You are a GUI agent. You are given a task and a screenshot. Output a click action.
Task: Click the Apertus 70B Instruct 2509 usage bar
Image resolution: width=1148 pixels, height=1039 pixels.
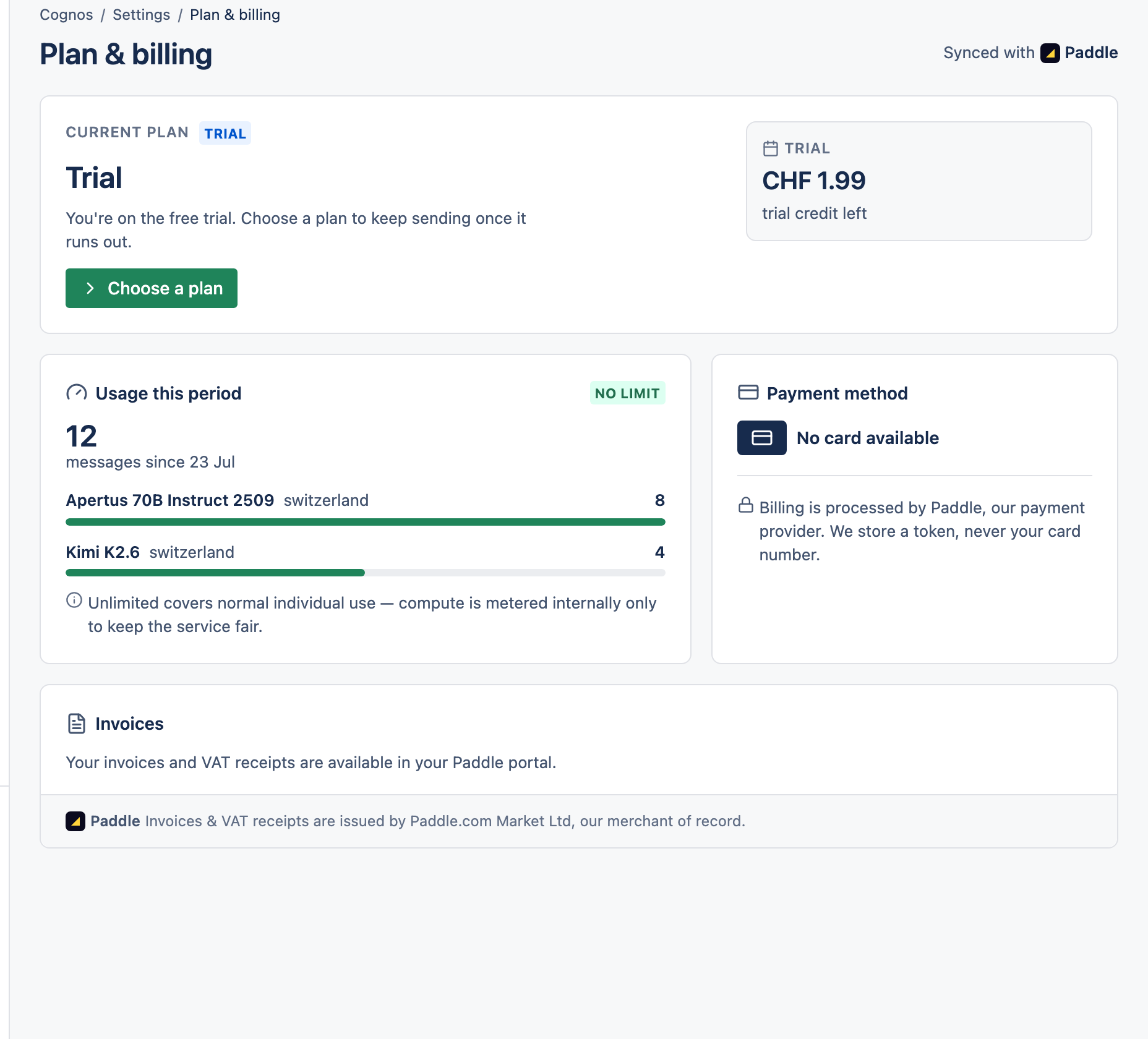click(366, 522)
